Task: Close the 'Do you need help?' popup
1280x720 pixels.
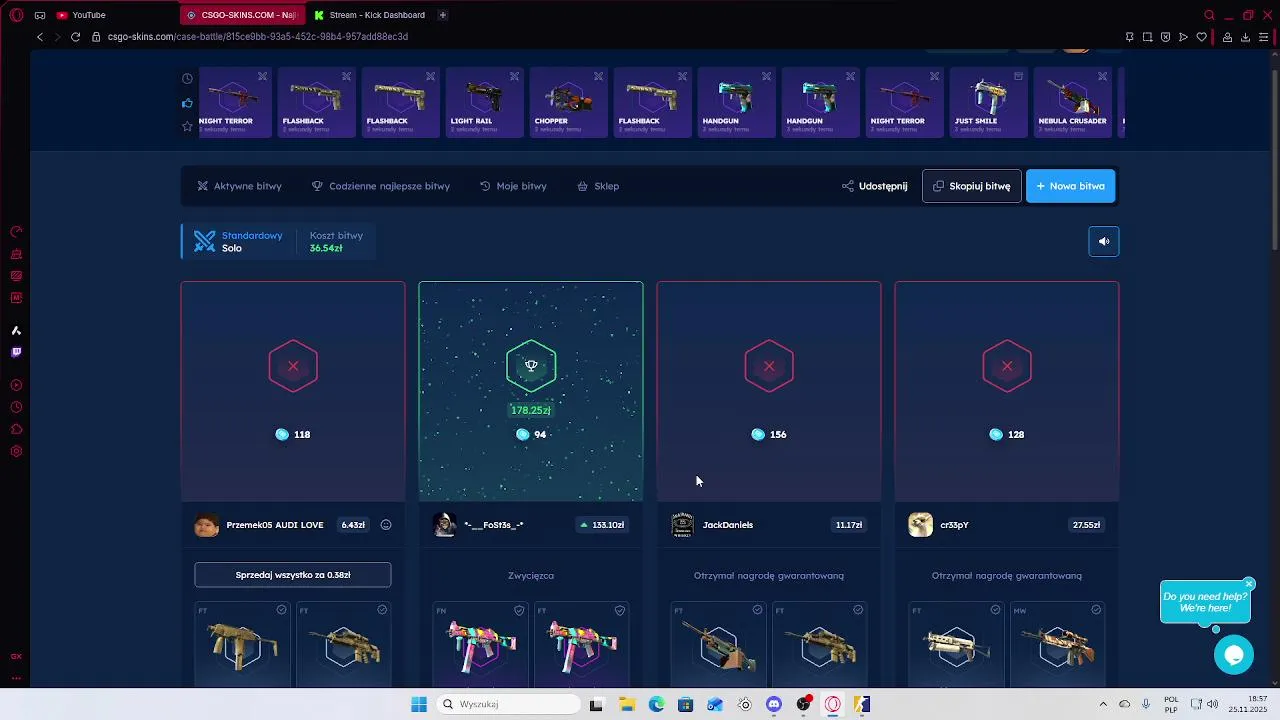Action: click(x=1249, y=583)
